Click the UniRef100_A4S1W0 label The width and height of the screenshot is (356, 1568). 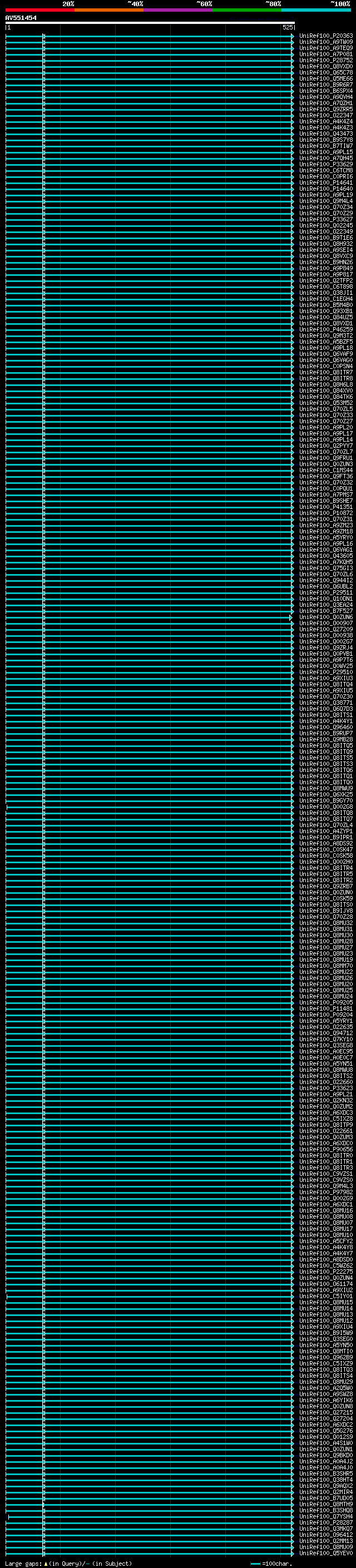click(325, 1443)
